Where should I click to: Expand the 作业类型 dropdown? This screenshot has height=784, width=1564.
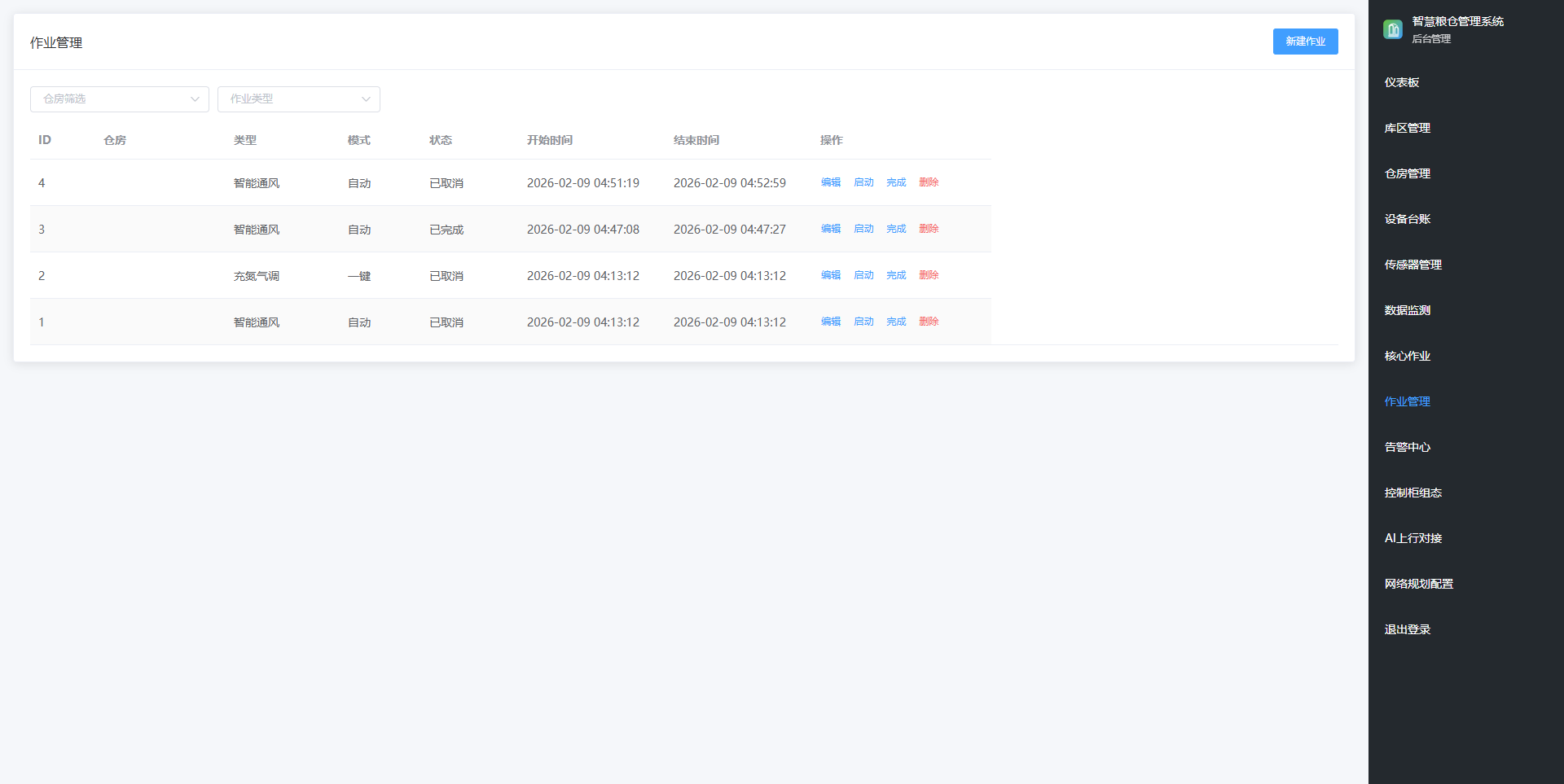(x=299, y=99)
